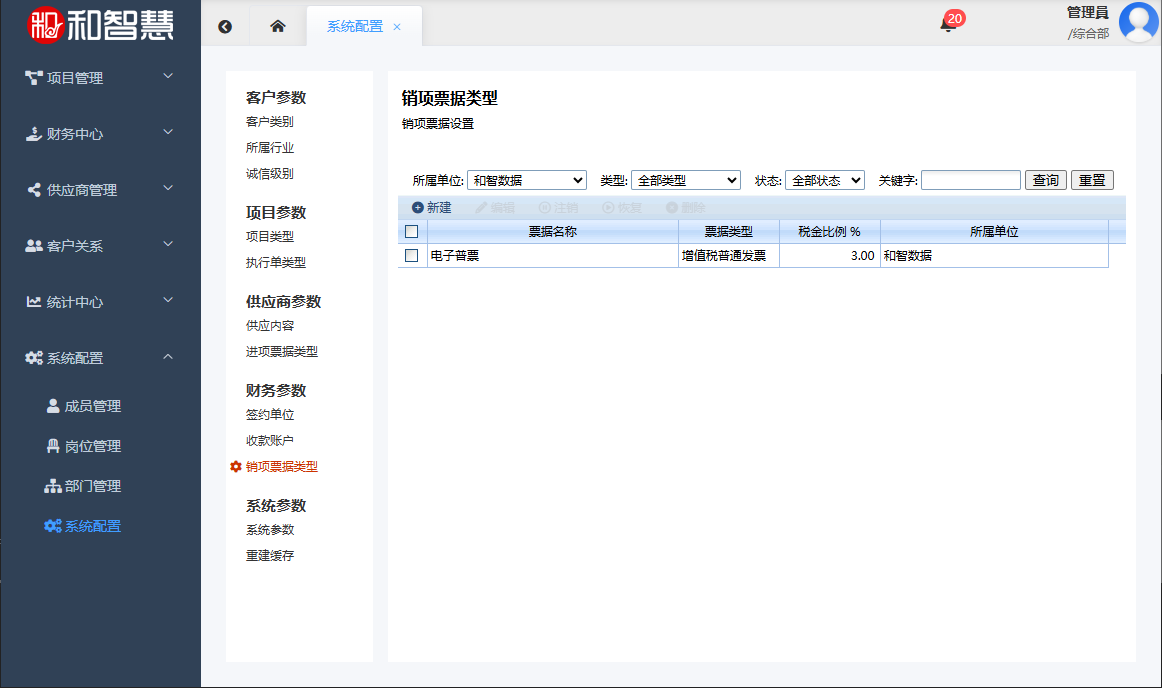Click the 注销 toolbar icon
The height and width of the screenshot is (688, 1162).
(545, 208)
